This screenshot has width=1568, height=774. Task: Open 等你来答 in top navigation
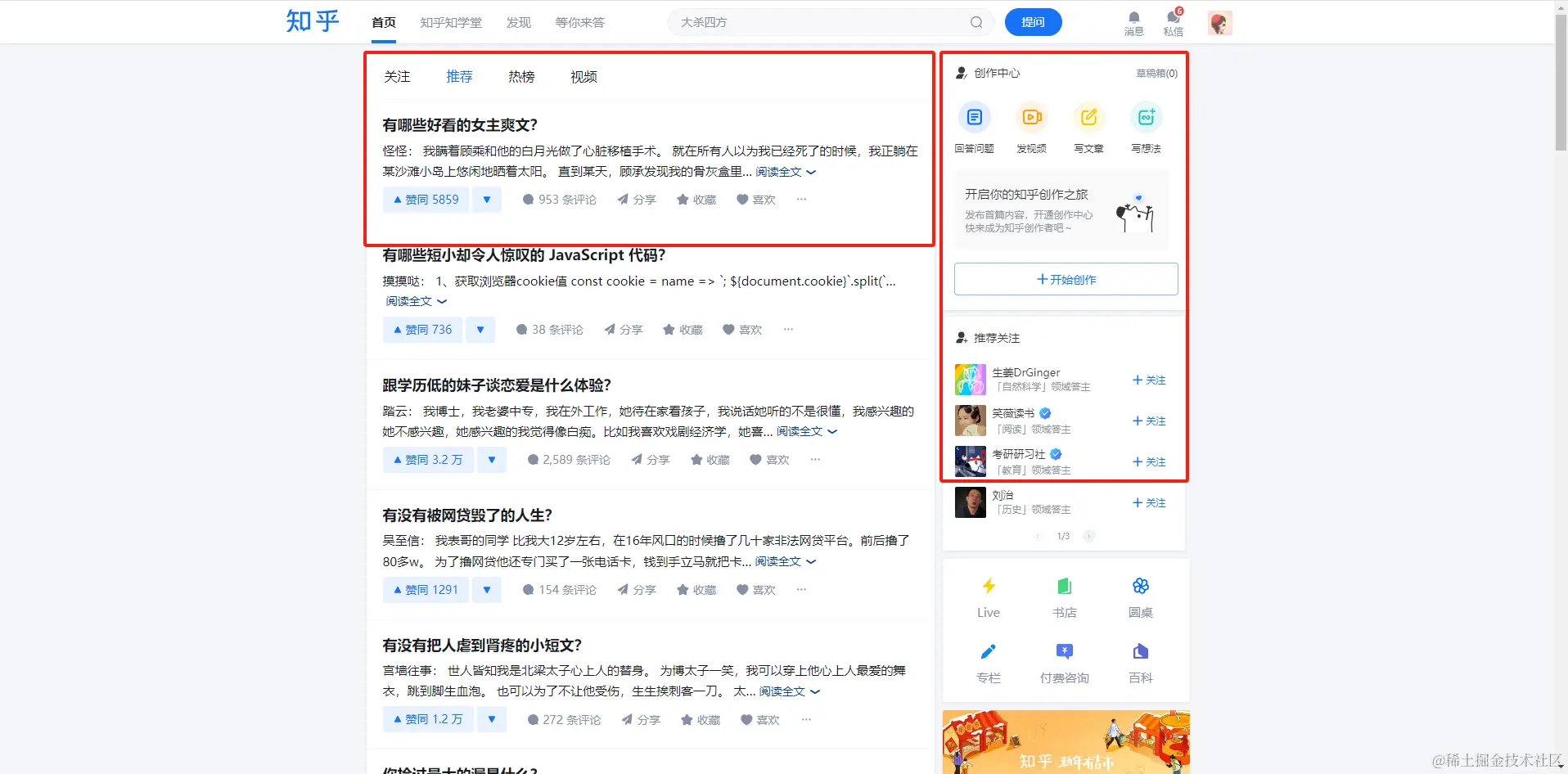(579, 23)
